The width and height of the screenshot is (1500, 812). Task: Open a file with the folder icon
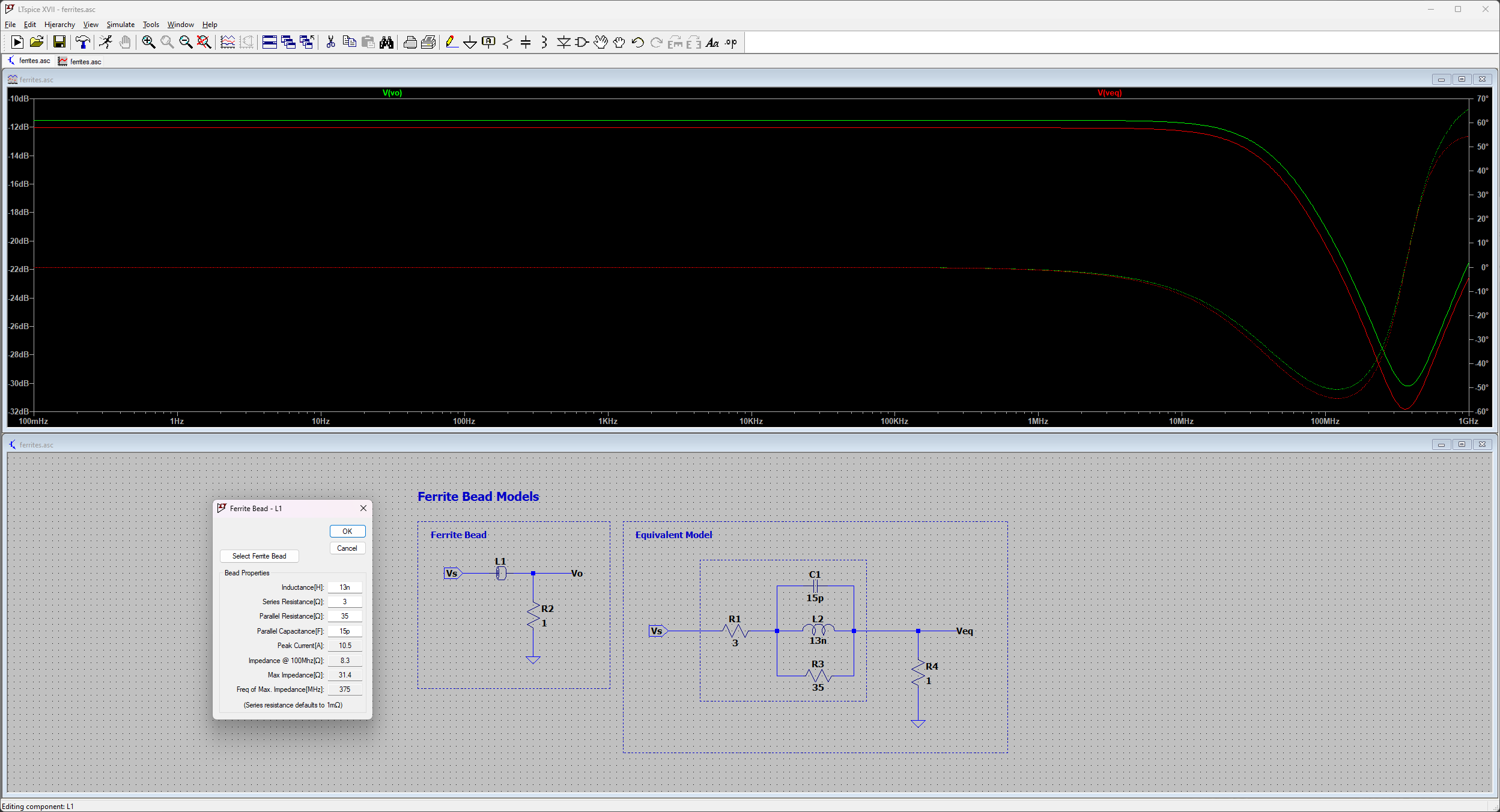pos(36,42)
